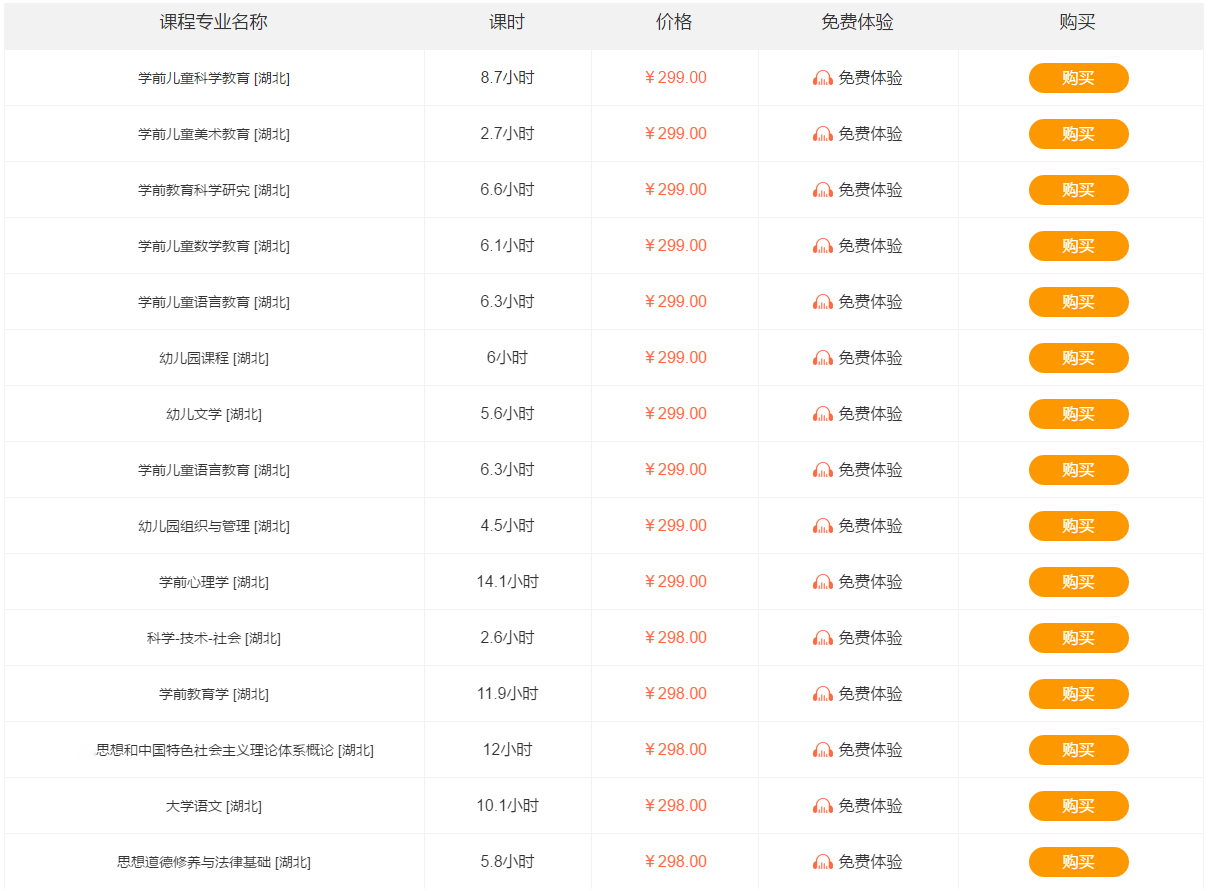This screenshot has width=1213, height=891.
Task: Click headphone icon in 大学语文 row
Action: point(823,806)
